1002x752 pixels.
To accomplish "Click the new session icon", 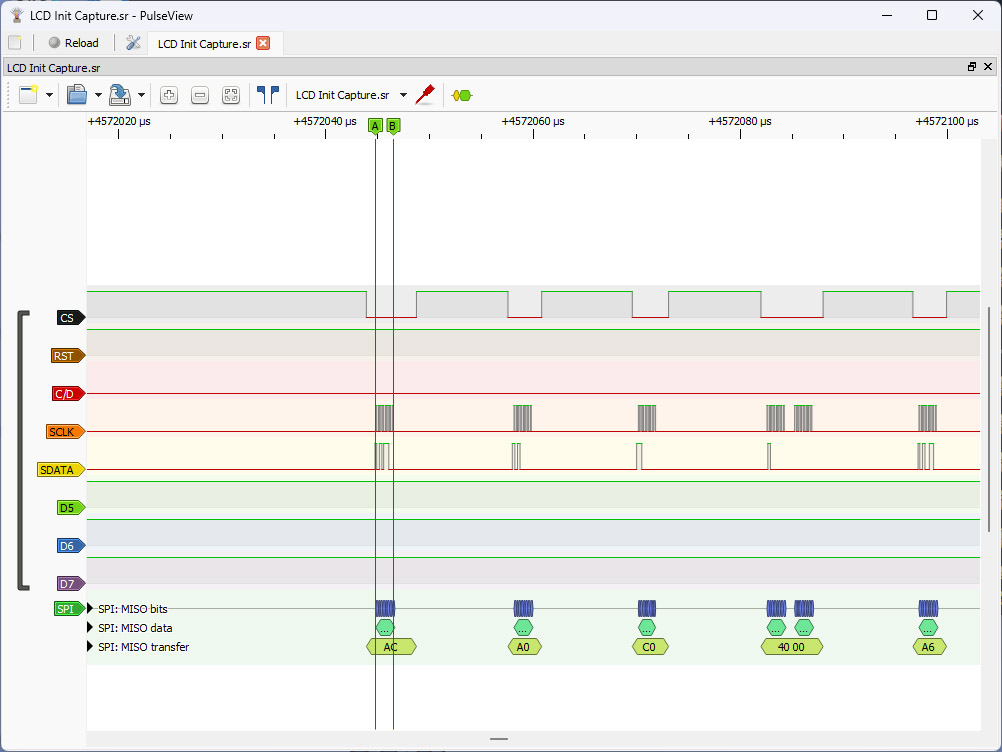I will (28, 95).
